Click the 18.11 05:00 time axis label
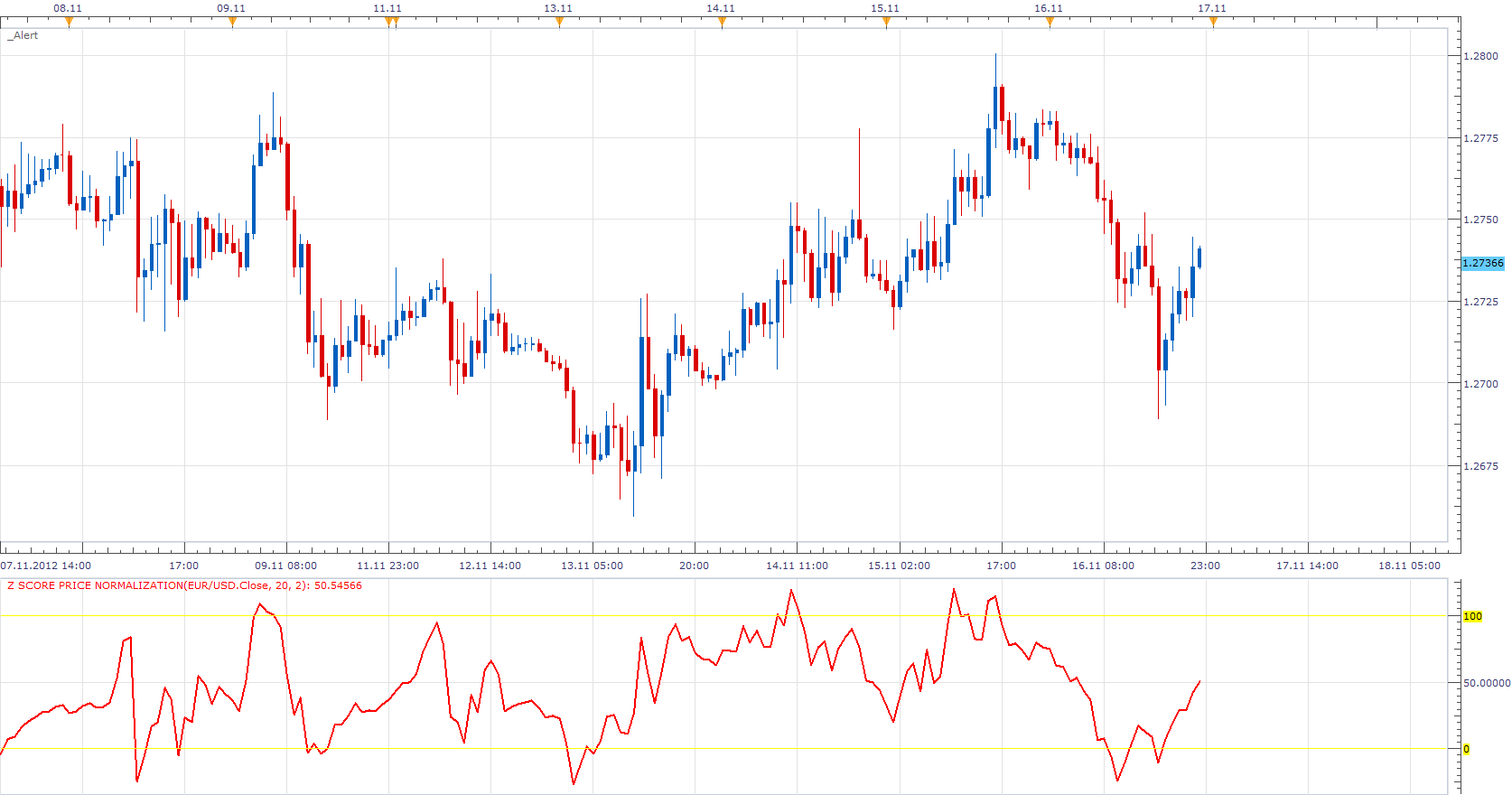1512x795 pixels. (x=1409, y=566)
